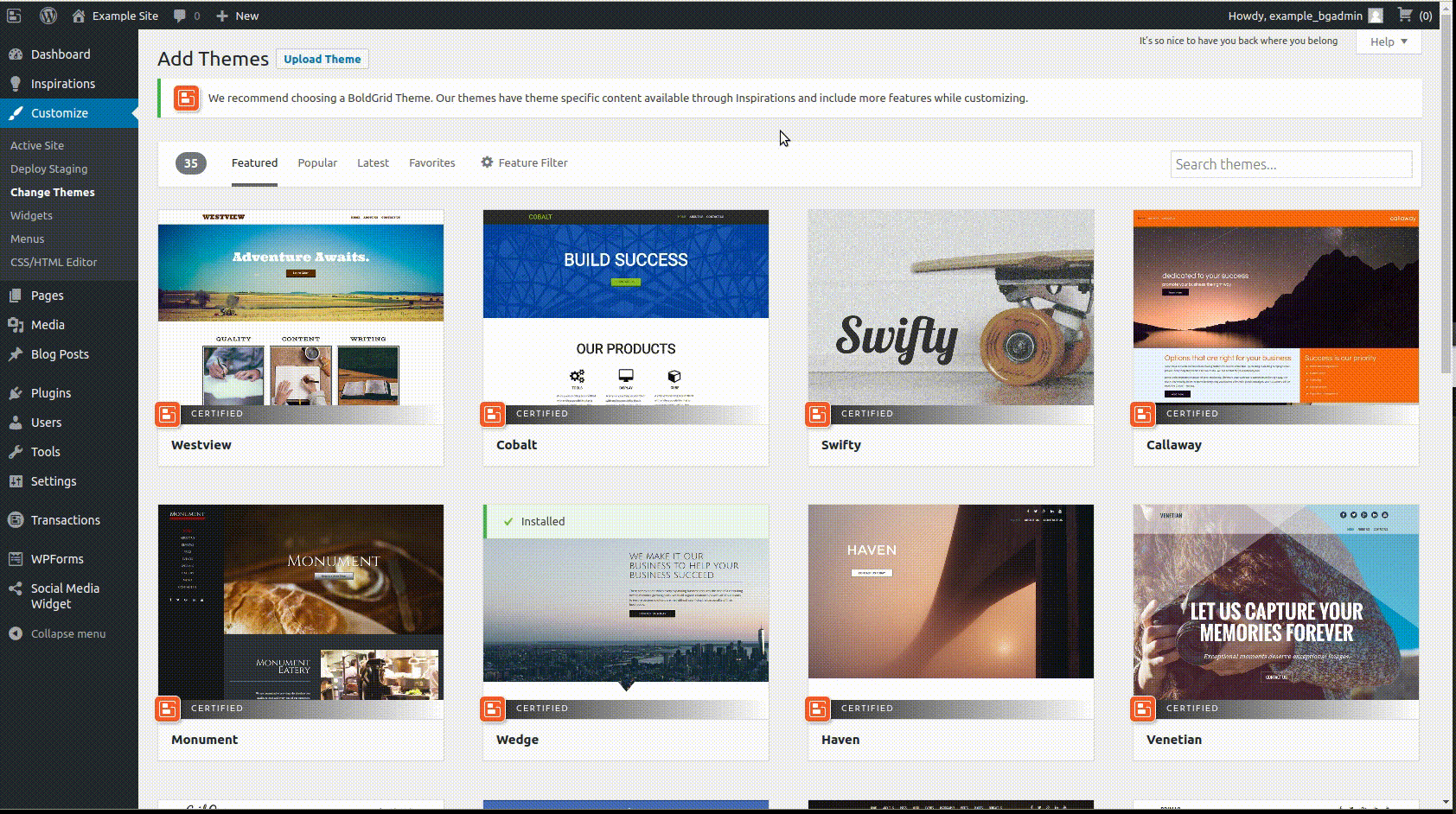The image size is (1456, 814).
Task: Select the Cobalt theme thumbnail
Action: tap(626, 308)
